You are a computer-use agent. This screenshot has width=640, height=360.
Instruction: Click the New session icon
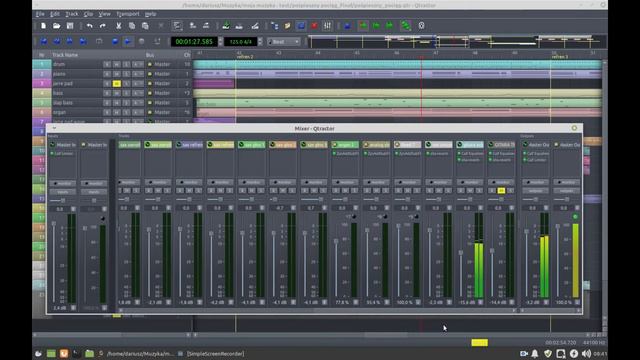pyautogui.click(x=43, y=26)
